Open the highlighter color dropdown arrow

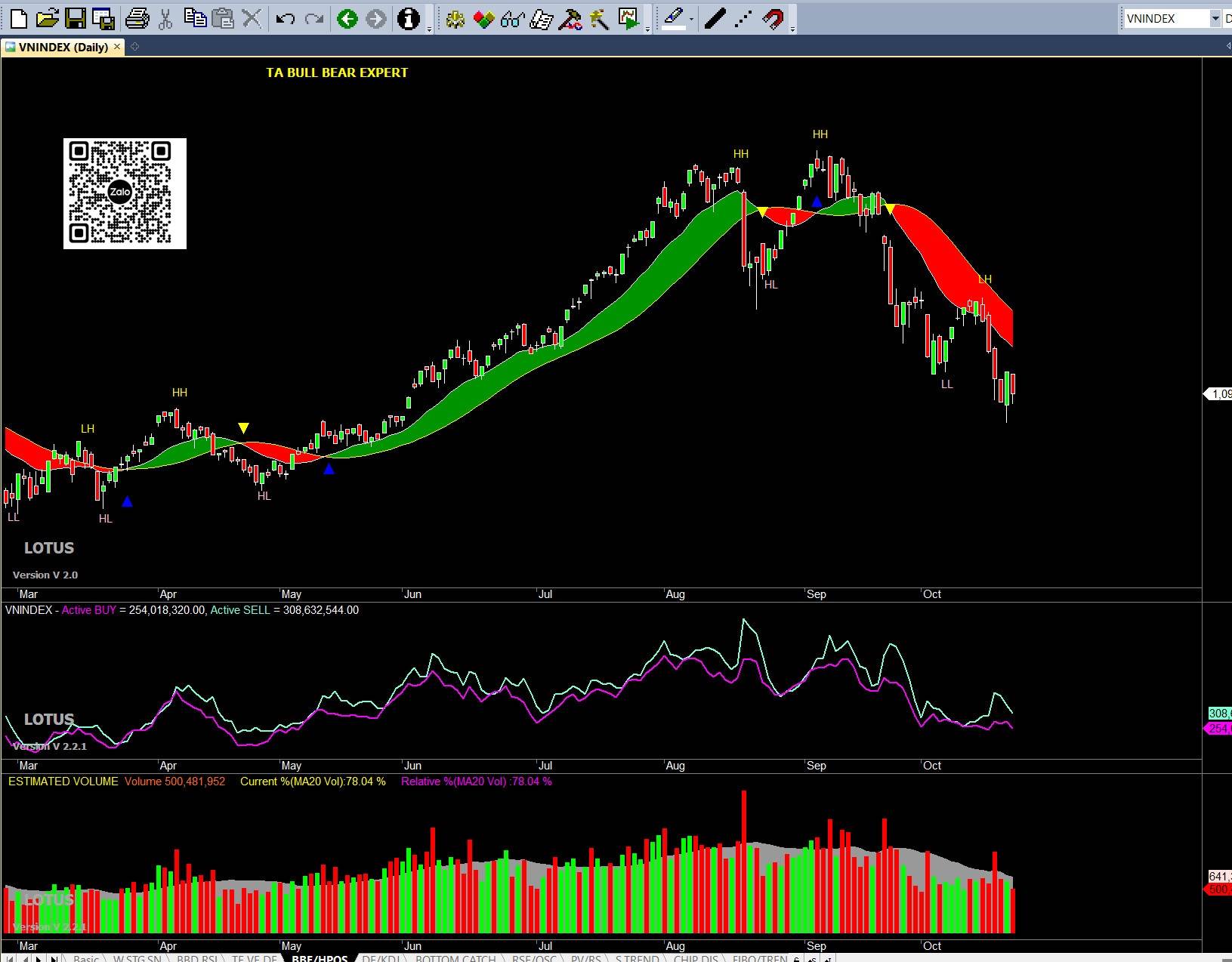[691, 19]
